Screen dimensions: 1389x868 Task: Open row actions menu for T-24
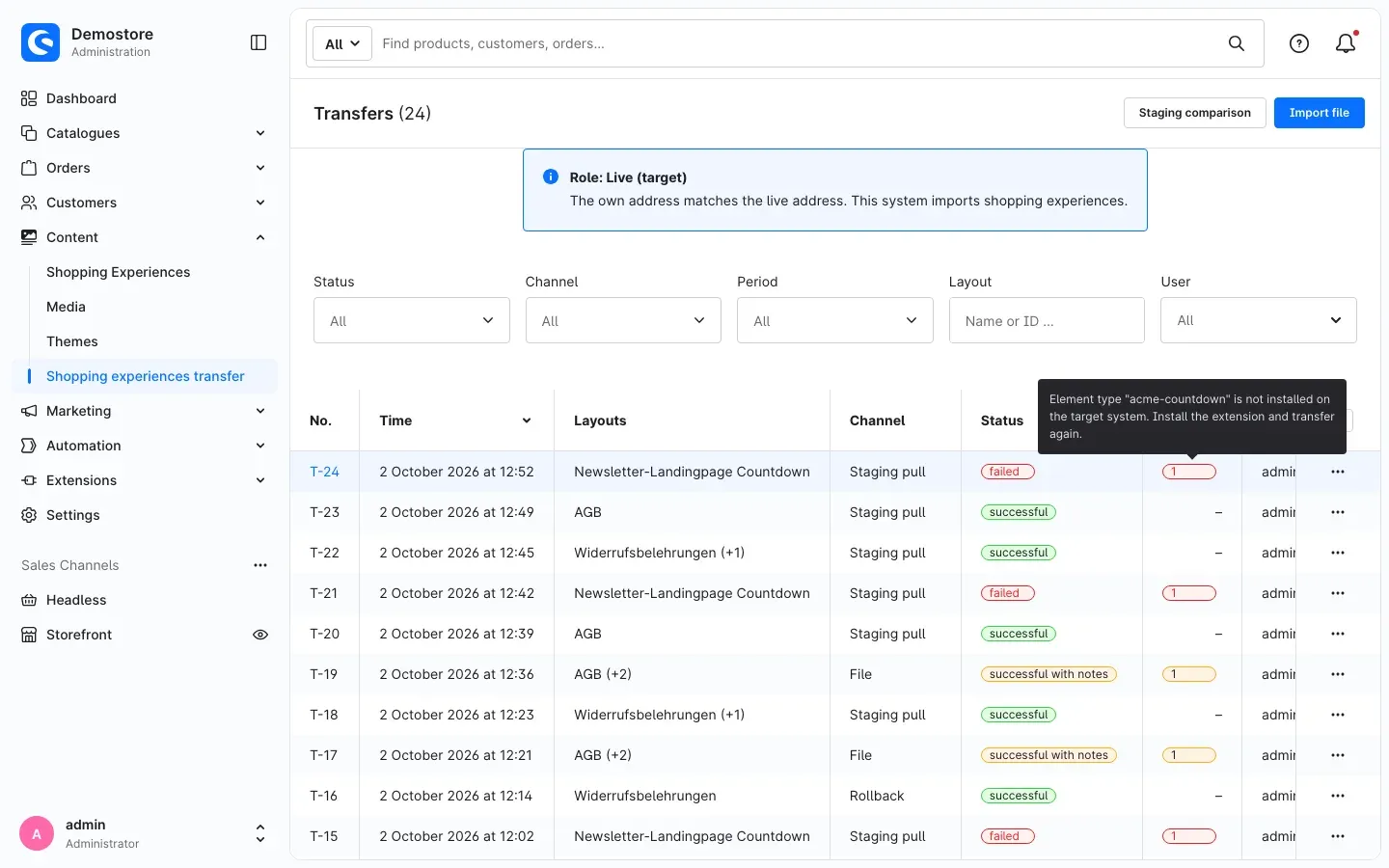pos(1338,472)
